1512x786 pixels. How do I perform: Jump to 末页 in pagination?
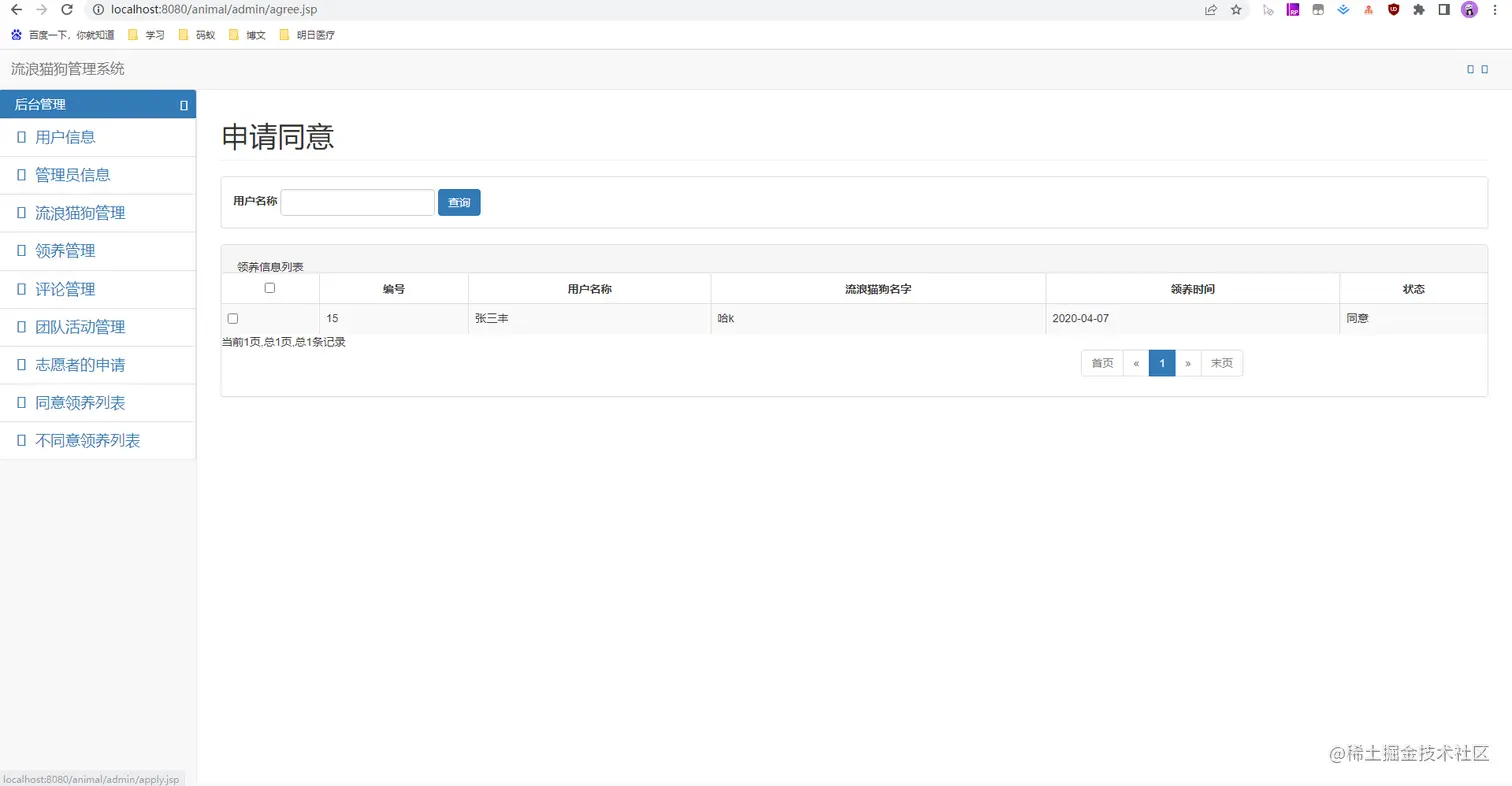tap(1222, 363)
